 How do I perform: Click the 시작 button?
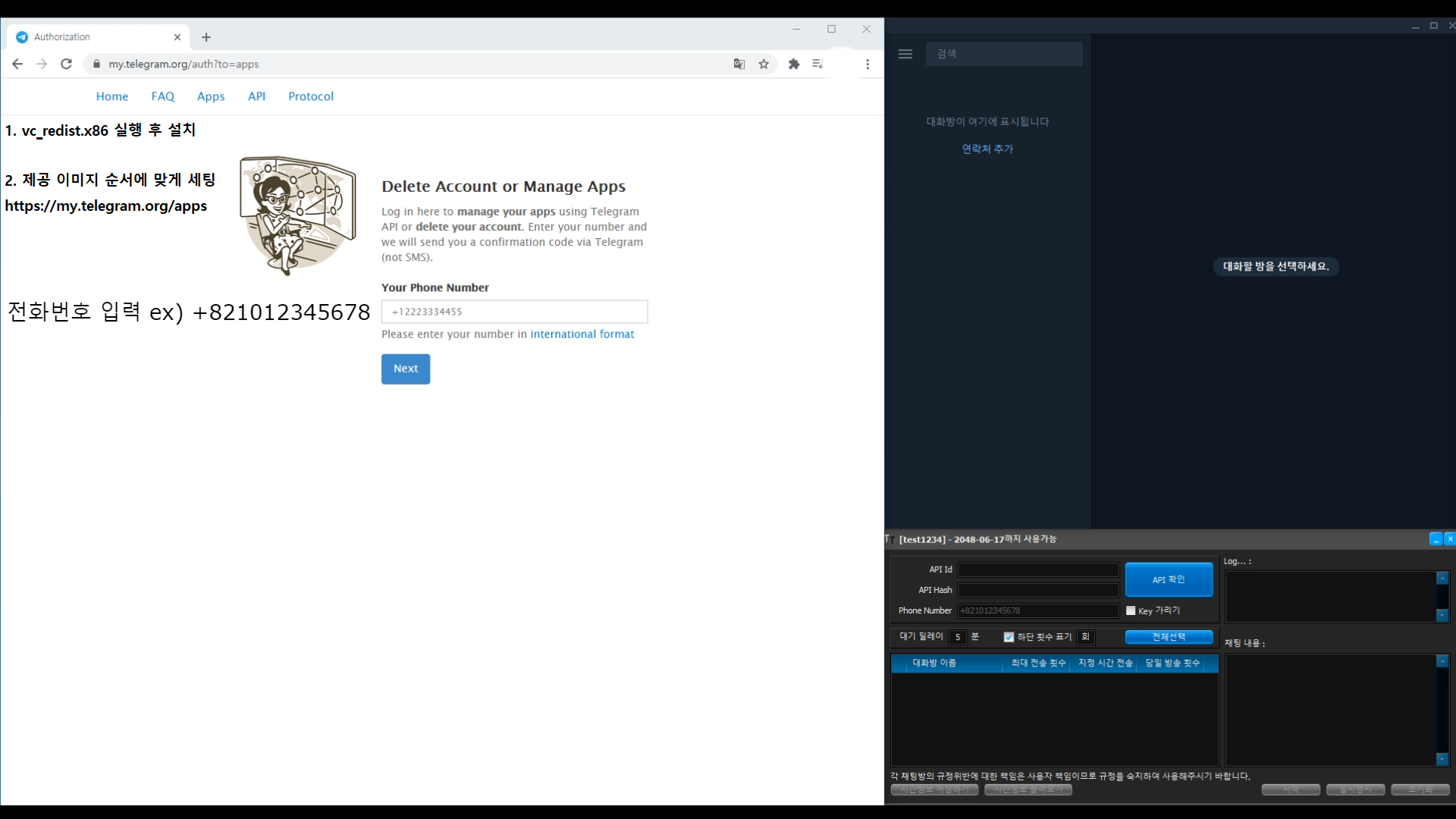tap(1291, 790)
